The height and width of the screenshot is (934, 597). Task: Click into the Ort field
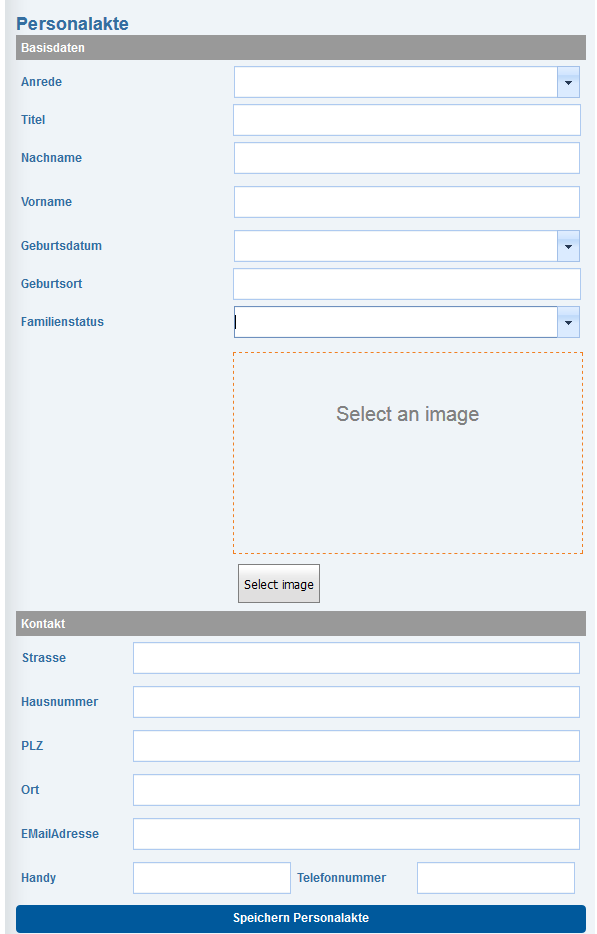pos(356,790)
